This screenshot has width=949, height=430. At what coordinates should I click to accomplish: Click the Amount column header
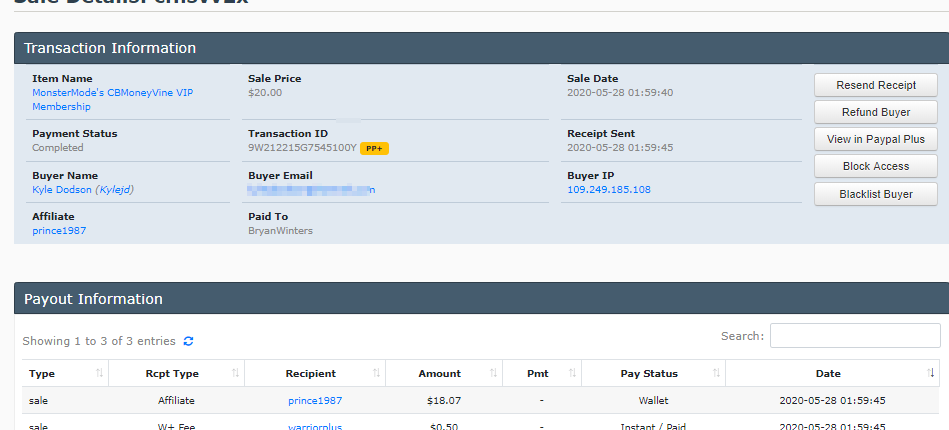pyautogui.click(x=444, y=374)
